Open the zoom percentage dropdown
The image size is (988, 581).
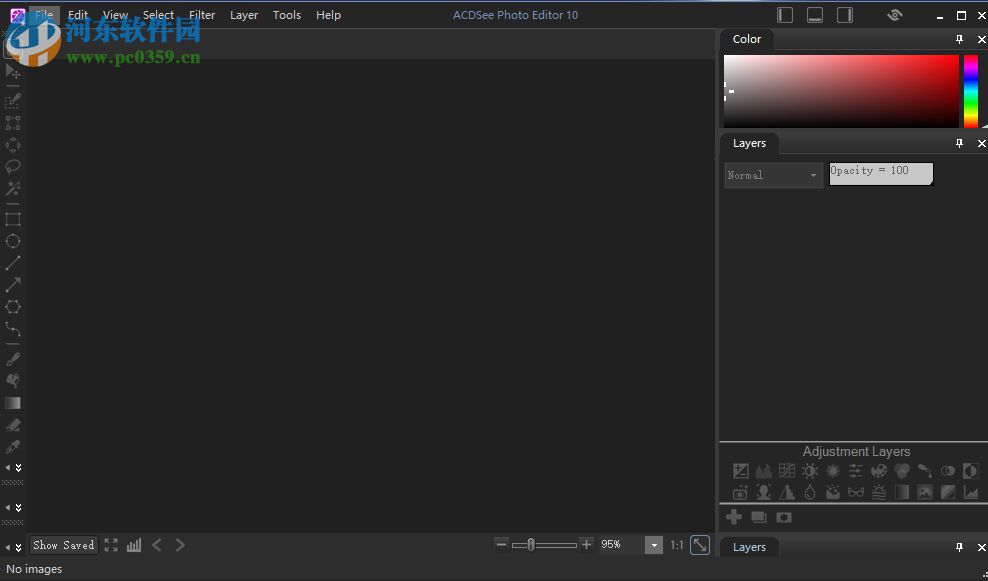[654, 545]
